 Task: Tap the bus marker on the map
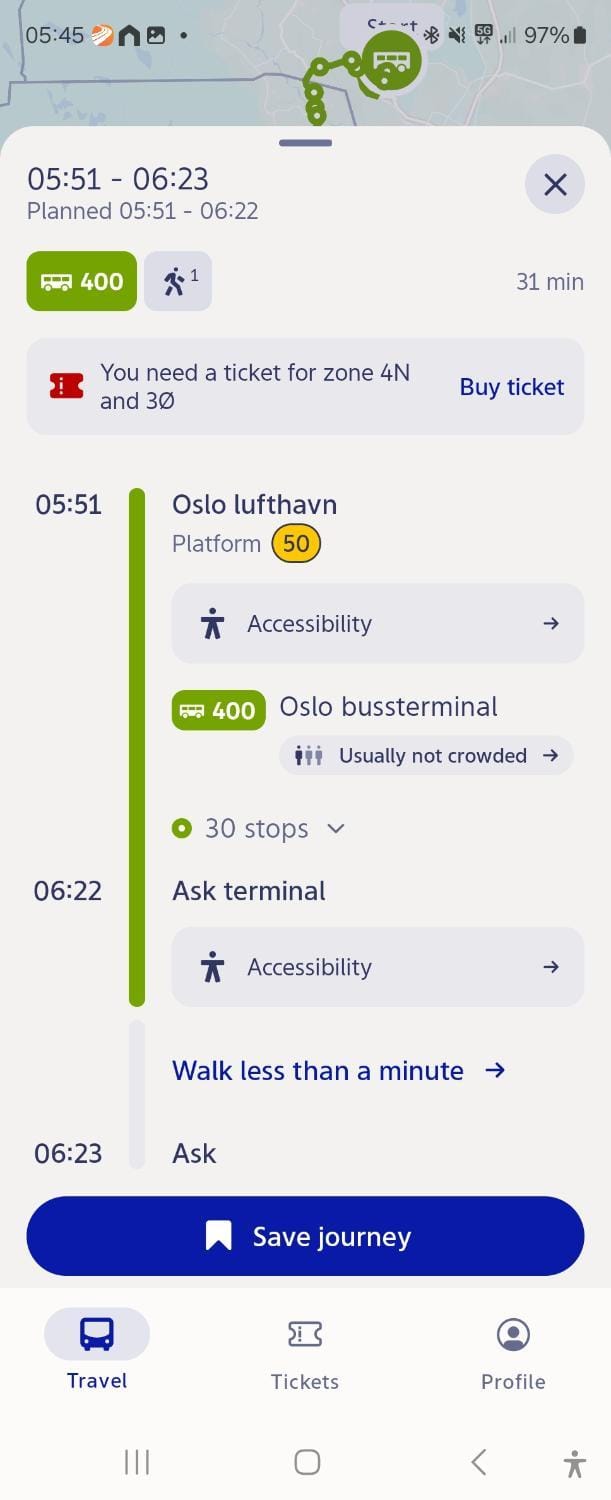391,60
